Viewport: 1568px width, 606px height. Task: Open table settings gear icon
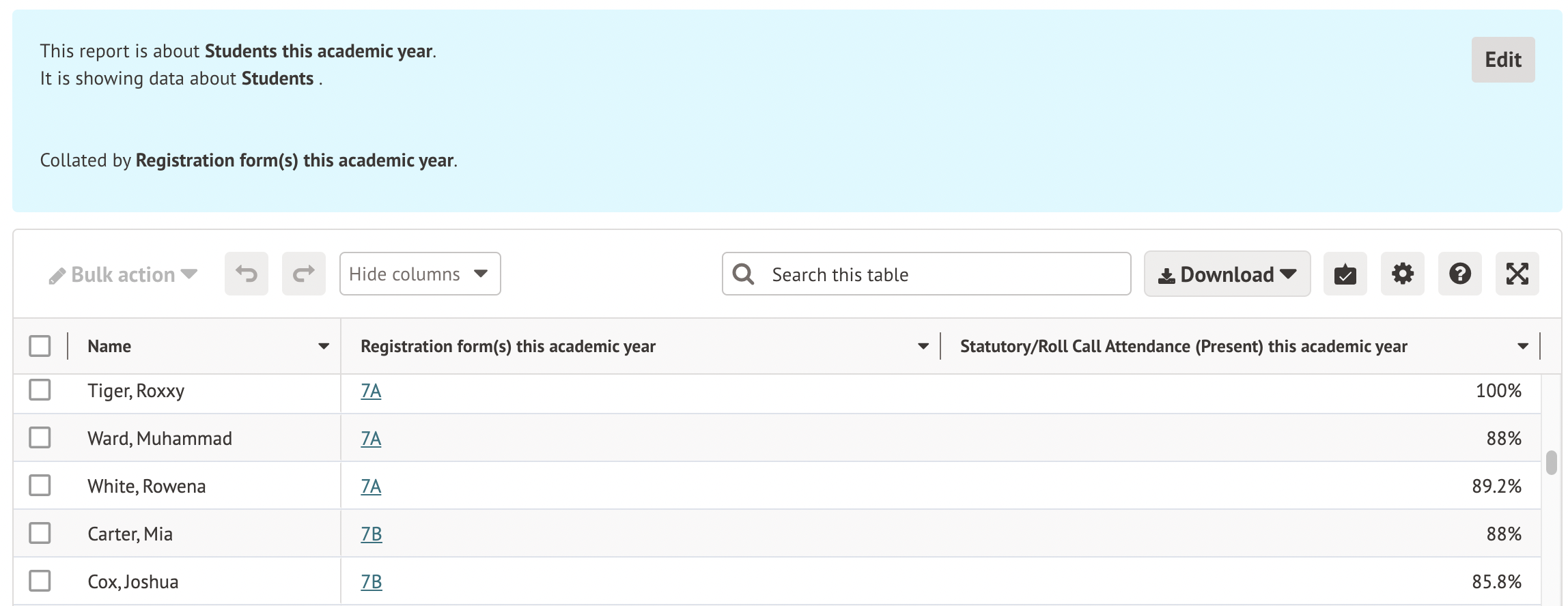[x=1402, y=274]
